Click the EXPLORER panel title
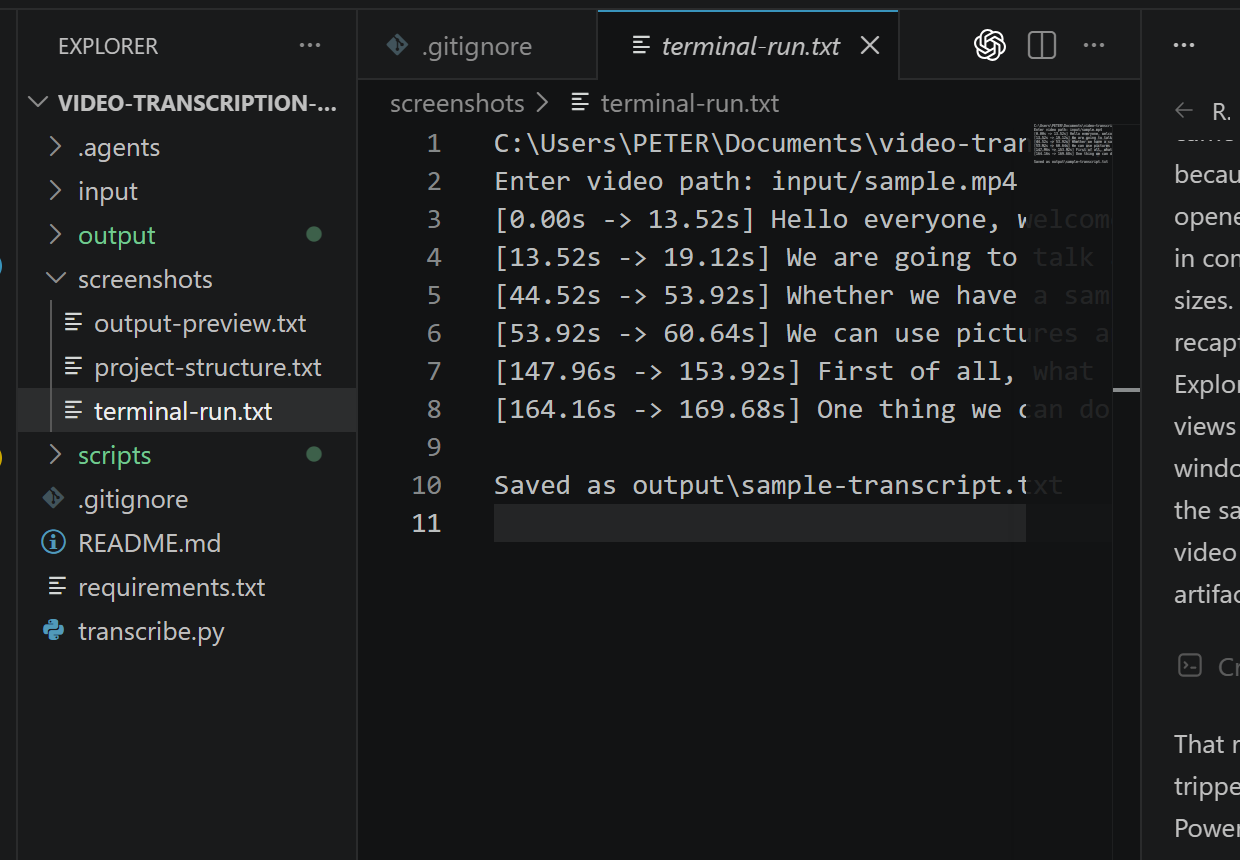 tap(108, 46)
